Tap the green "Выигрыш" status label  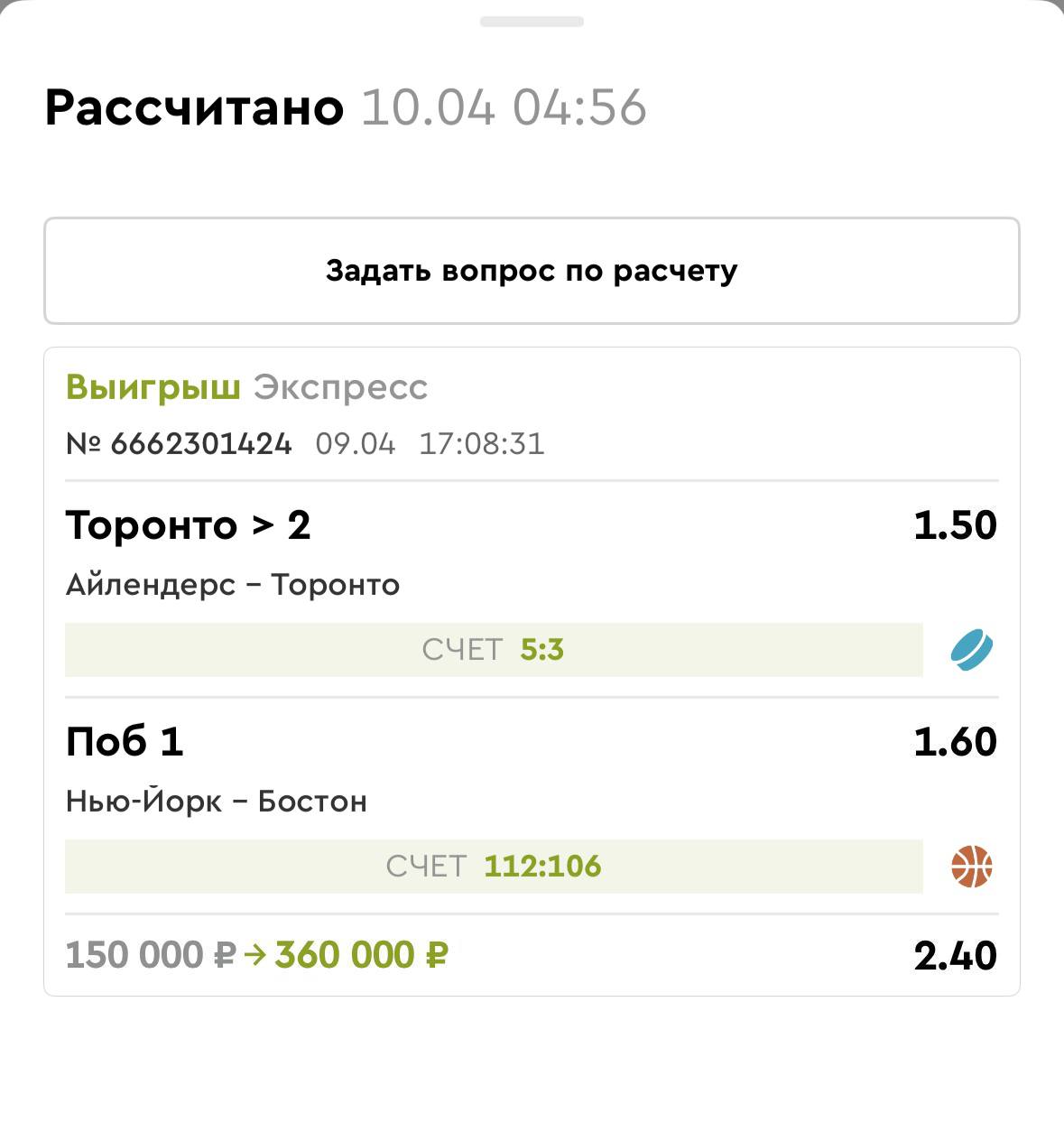tap(153, 387)
